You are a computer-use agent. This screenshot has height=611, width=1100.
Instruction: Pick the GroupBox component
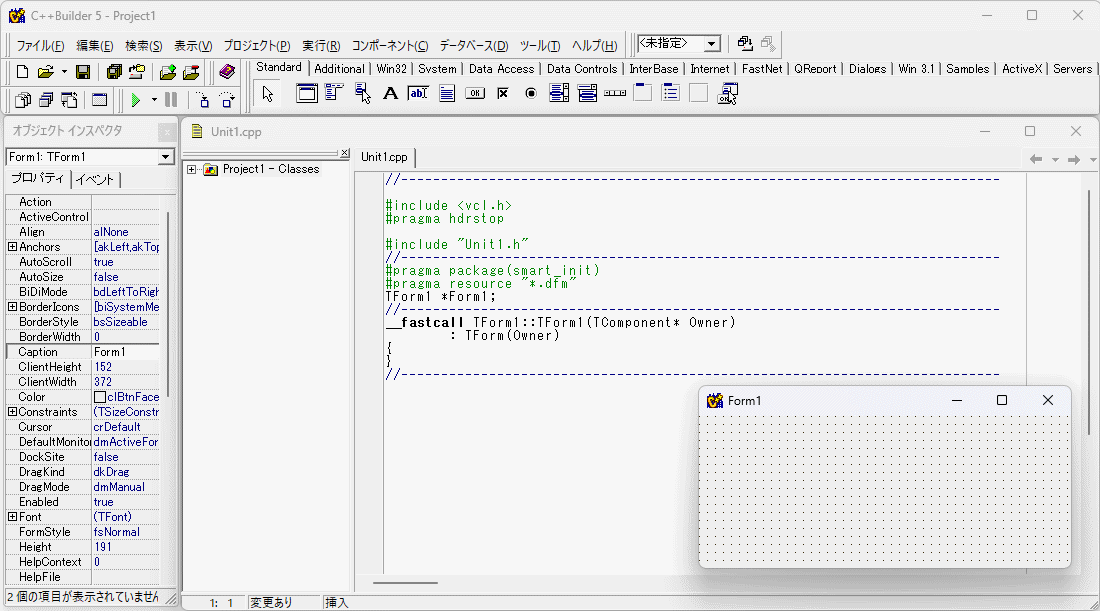(643, 93)
